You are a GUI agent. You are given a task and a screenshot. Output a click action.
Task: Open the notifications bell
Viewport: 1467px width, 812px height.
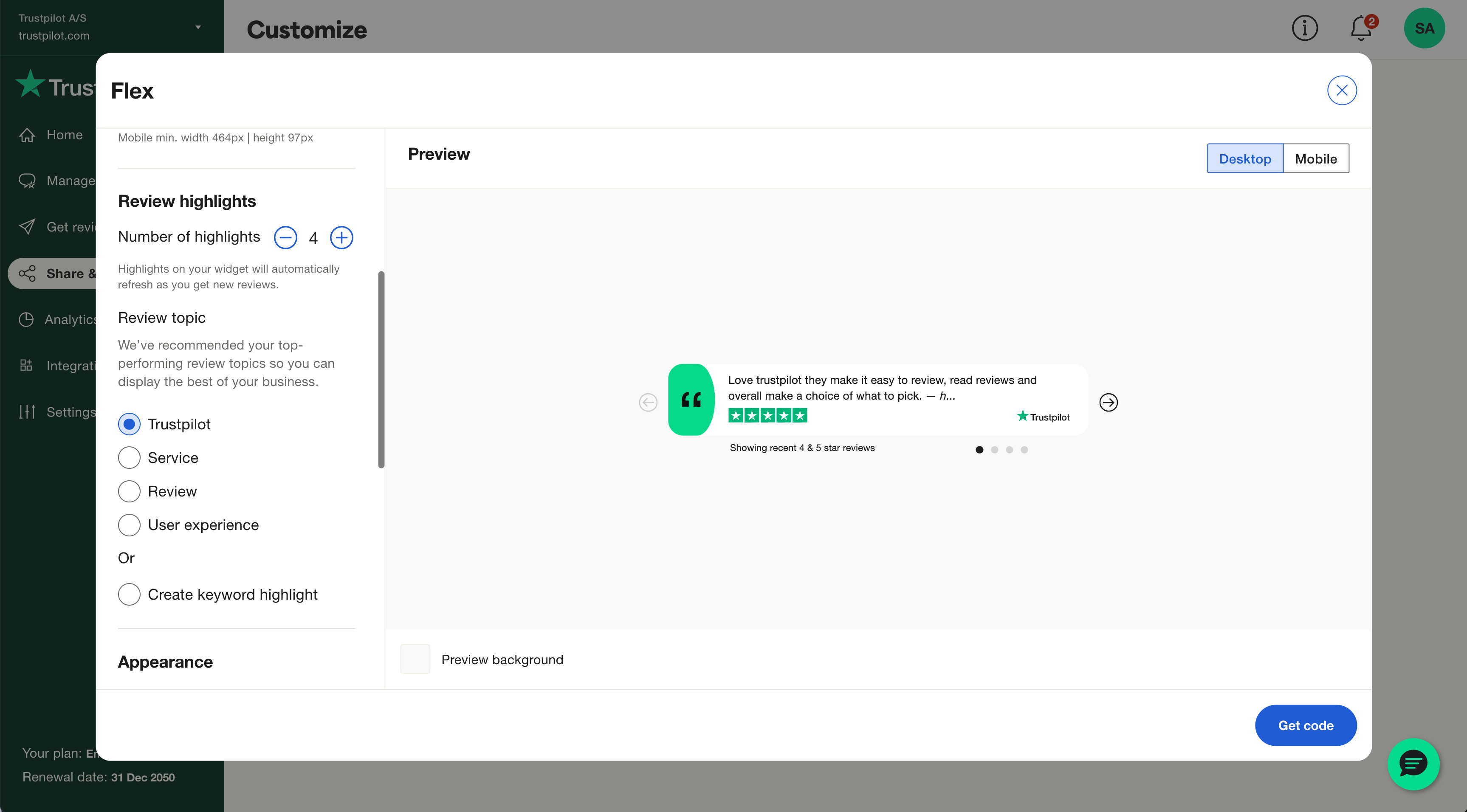pos(1361,28)
